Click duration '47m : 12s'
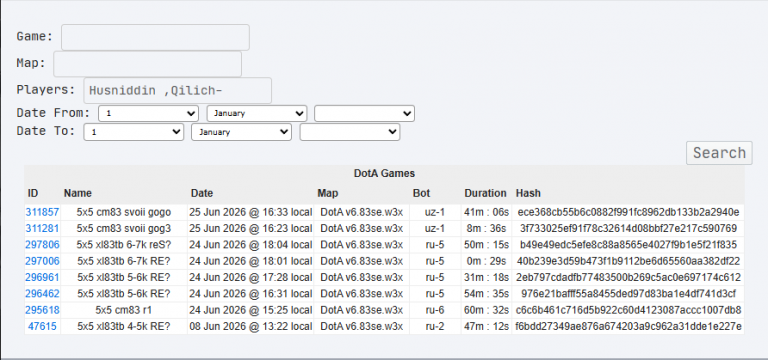768x360 pixels. [x=486, y=326]
